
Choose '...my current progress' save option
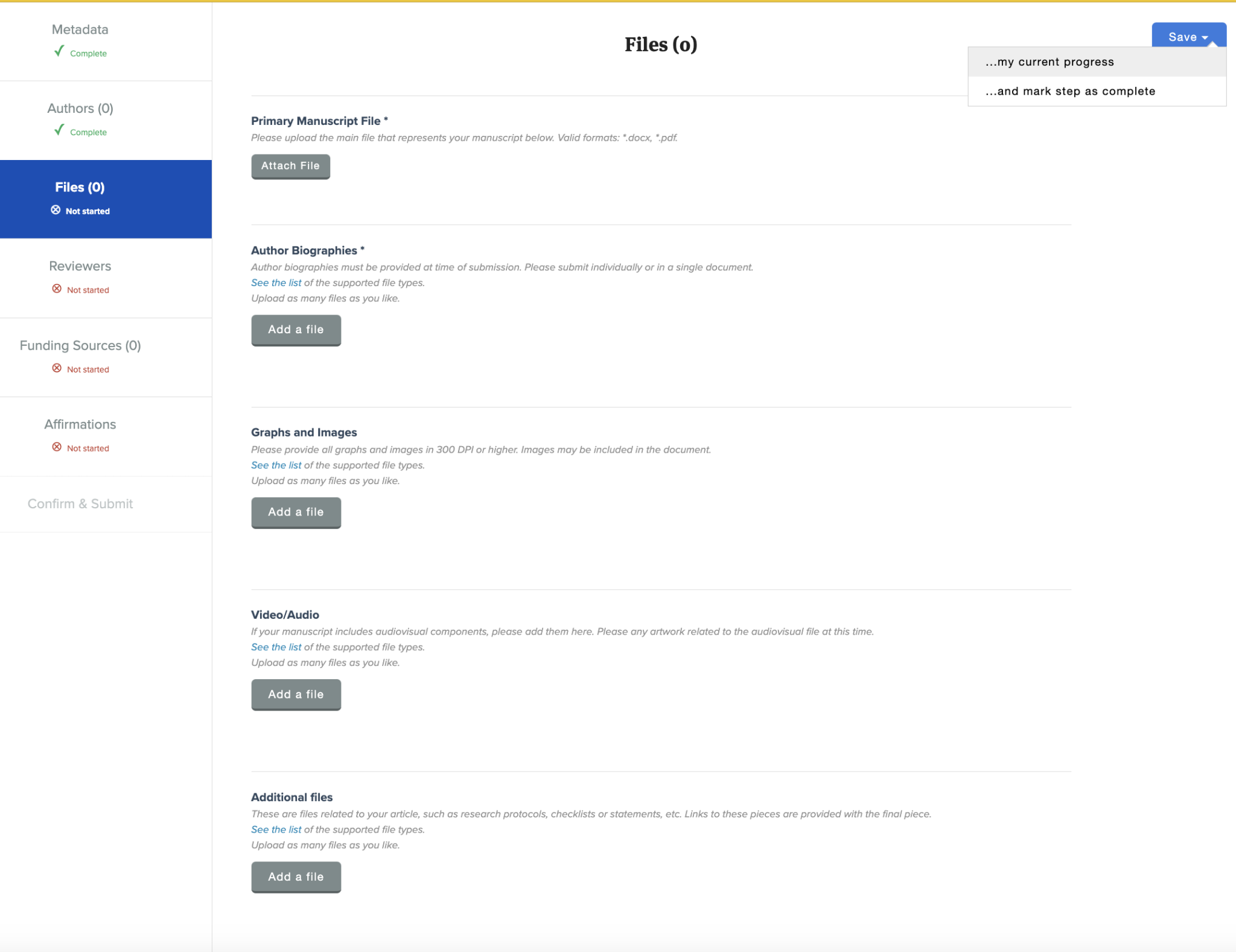pyautogui.click(x=1097, y=62)
